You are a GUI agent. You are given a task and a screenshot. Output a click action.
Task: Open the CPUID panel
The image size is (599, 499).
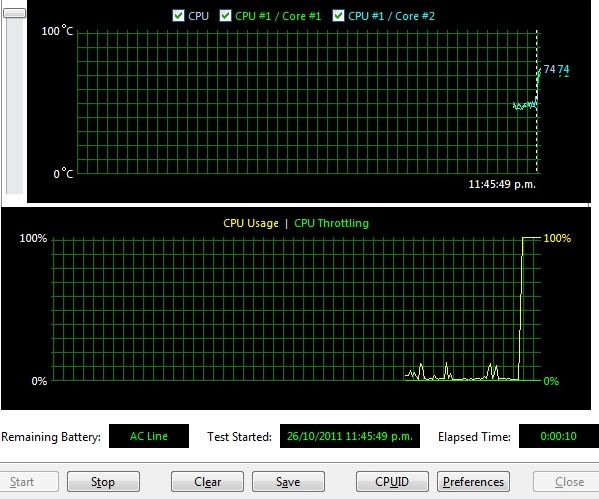tap(392, 481)
